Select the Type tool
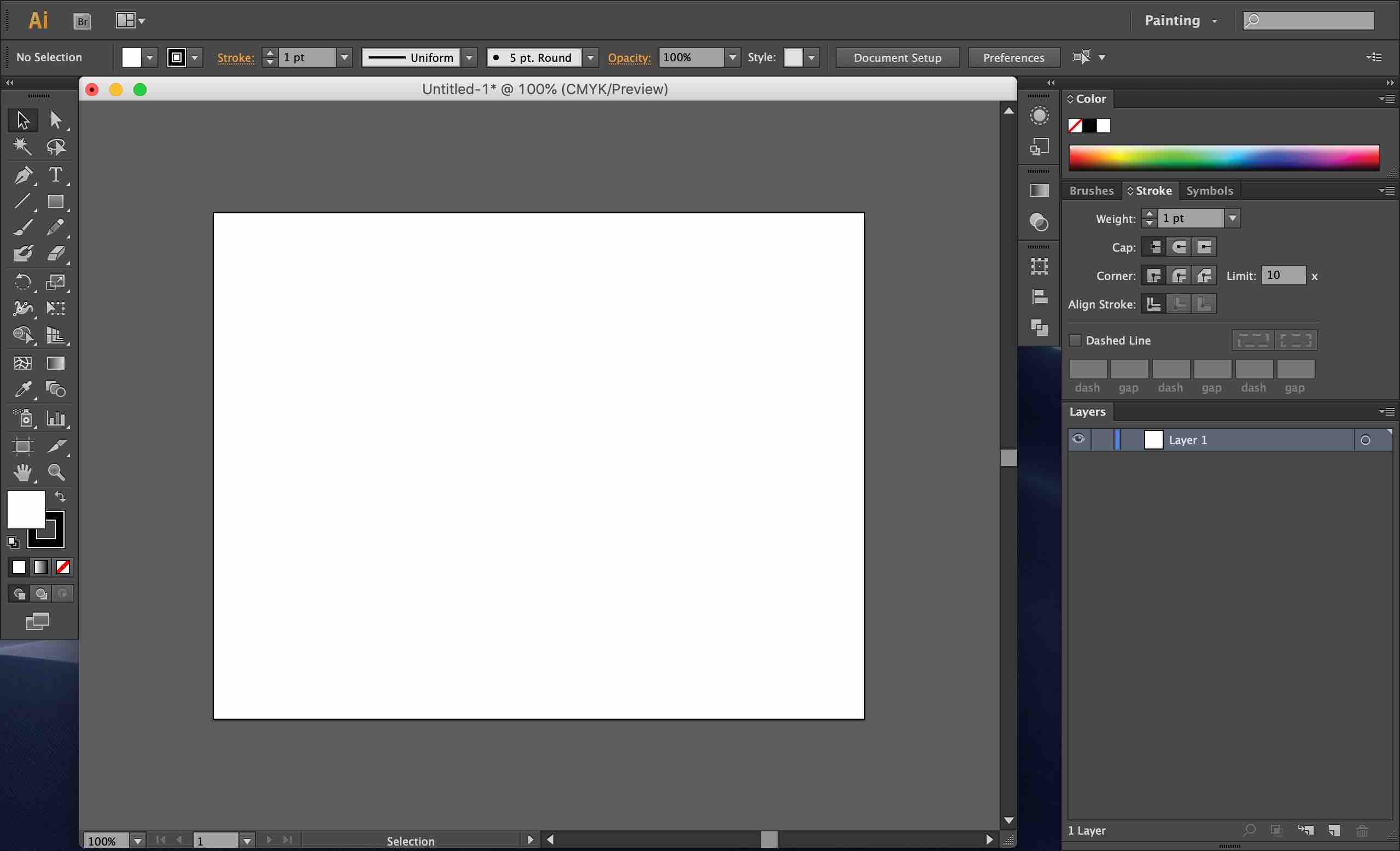The width and height of the screenshot is (1400, 851). tap(55, 174)
